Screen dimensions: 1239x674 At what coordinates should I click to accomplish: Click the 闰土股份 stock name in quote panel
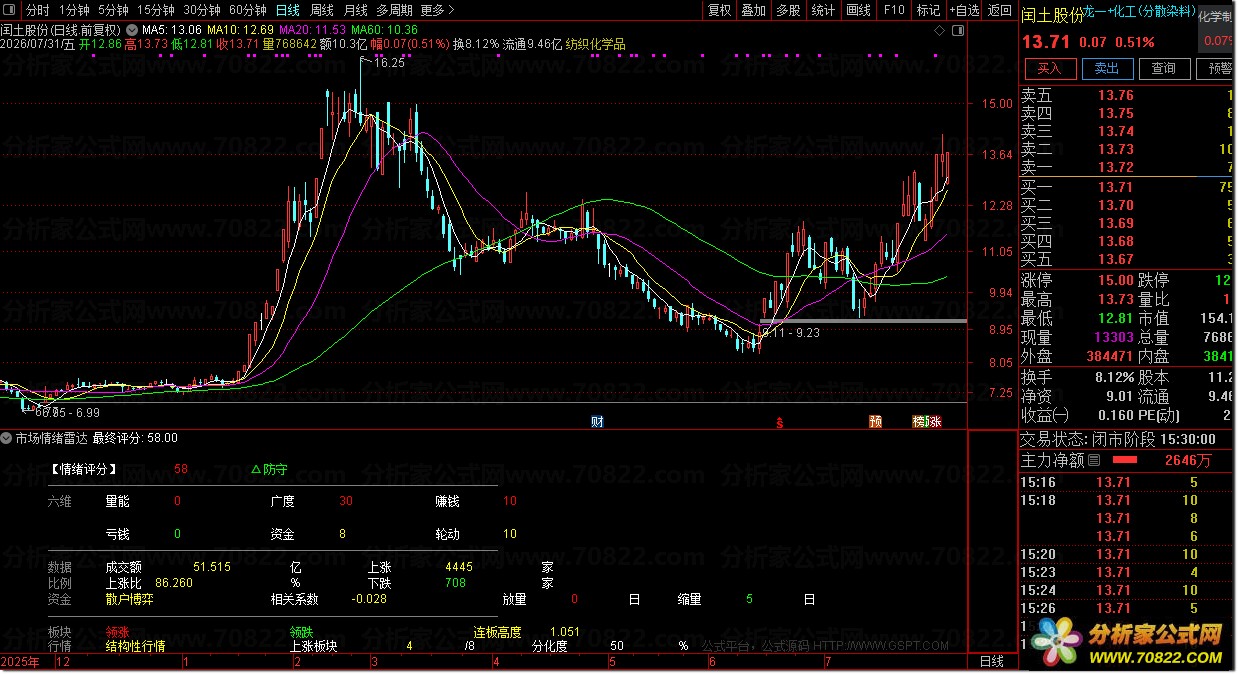point(1052,17)
